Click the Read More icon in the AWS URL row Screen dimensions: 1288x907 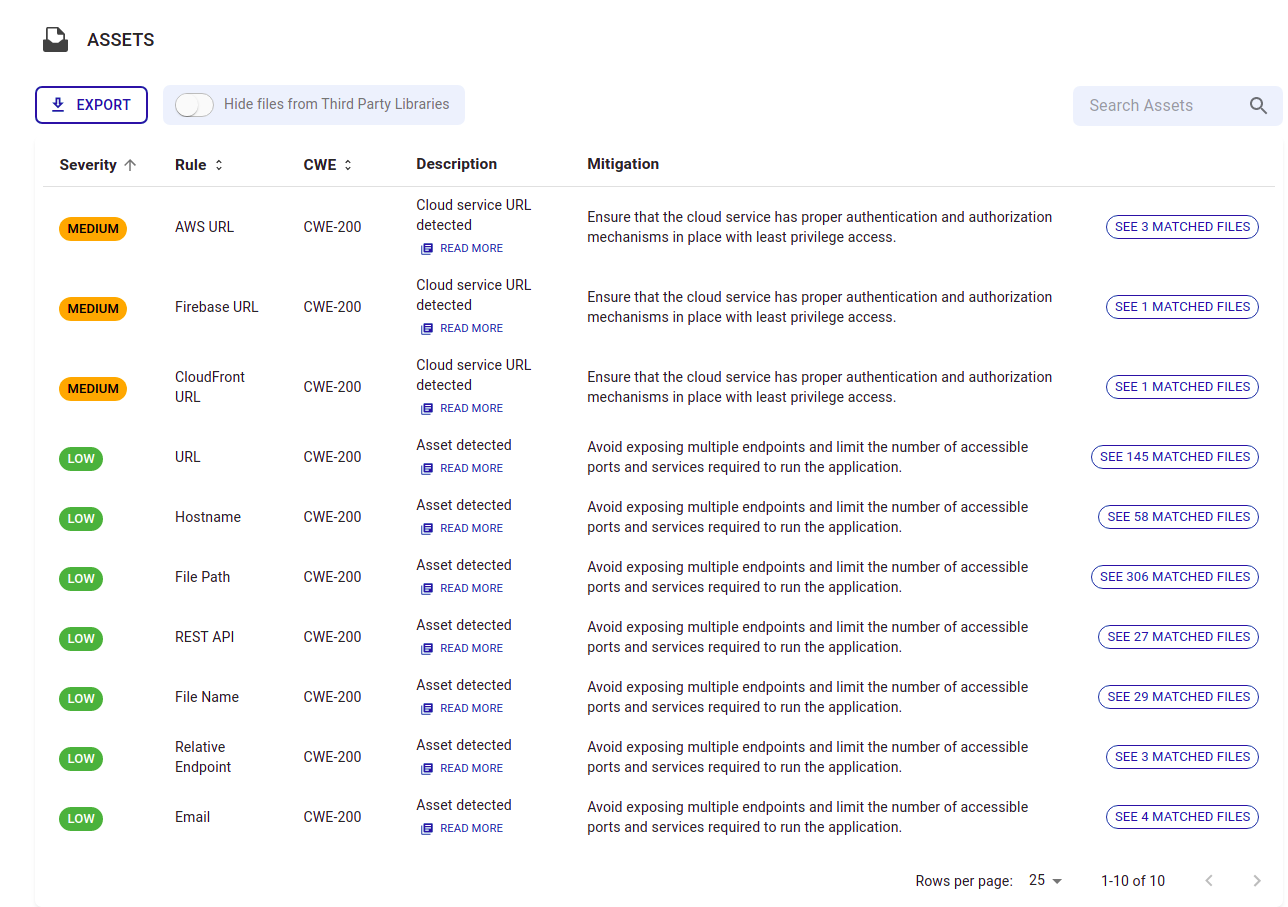pyautogui.click(x=427, y=248)
